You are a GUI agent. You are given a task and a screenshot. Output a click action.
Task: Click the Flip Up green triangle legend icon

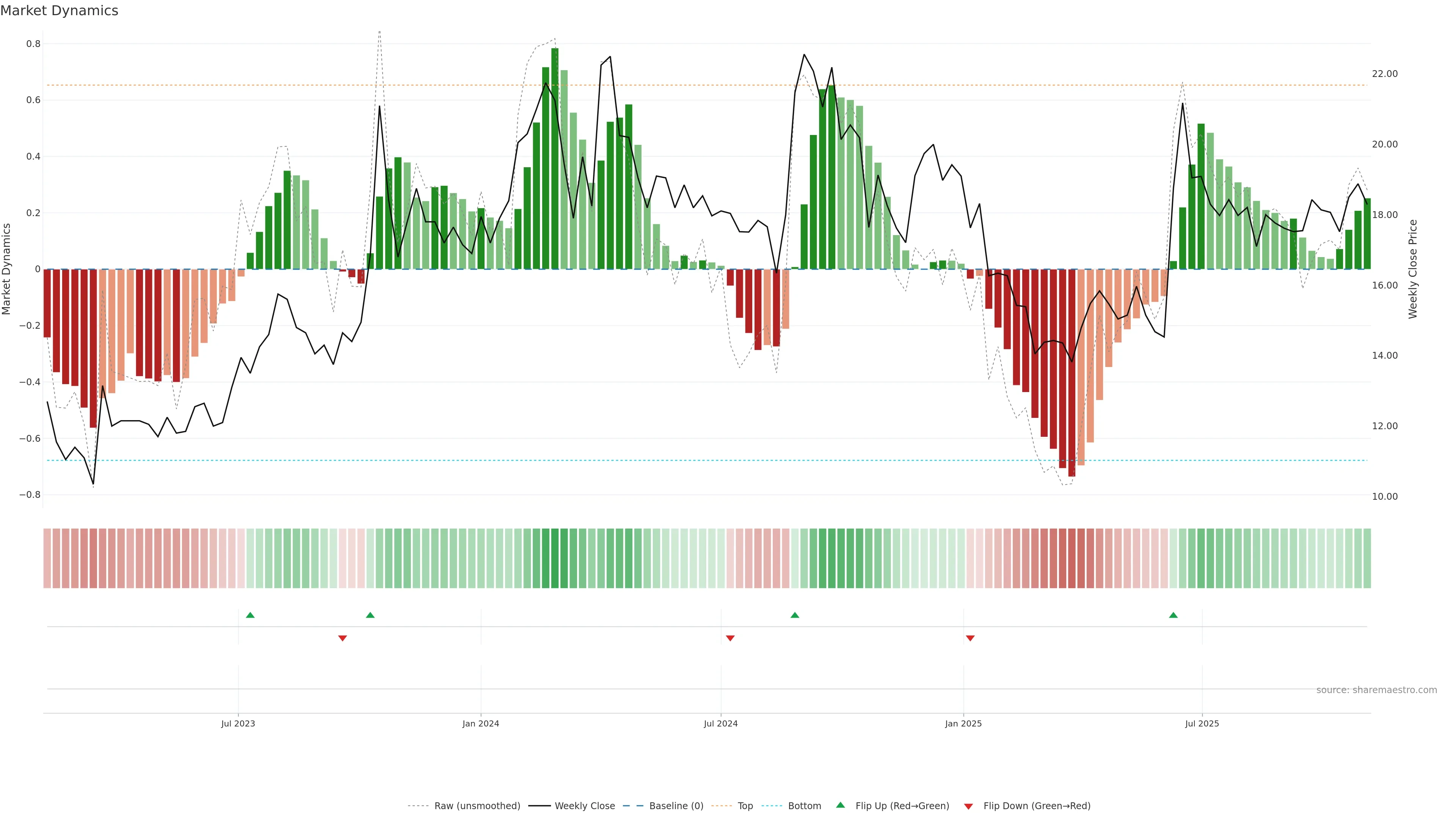(841, 805)
